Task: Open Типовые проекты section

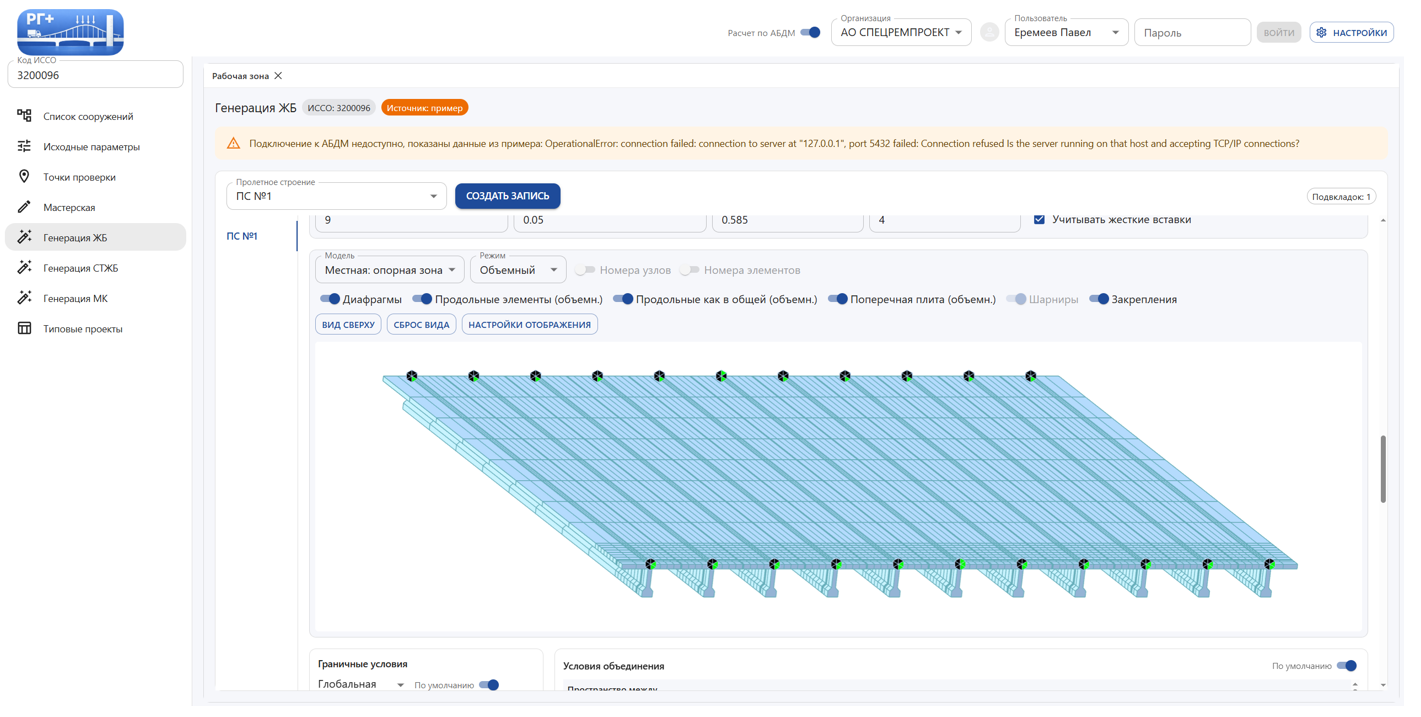Action: (x=96, y=328)
